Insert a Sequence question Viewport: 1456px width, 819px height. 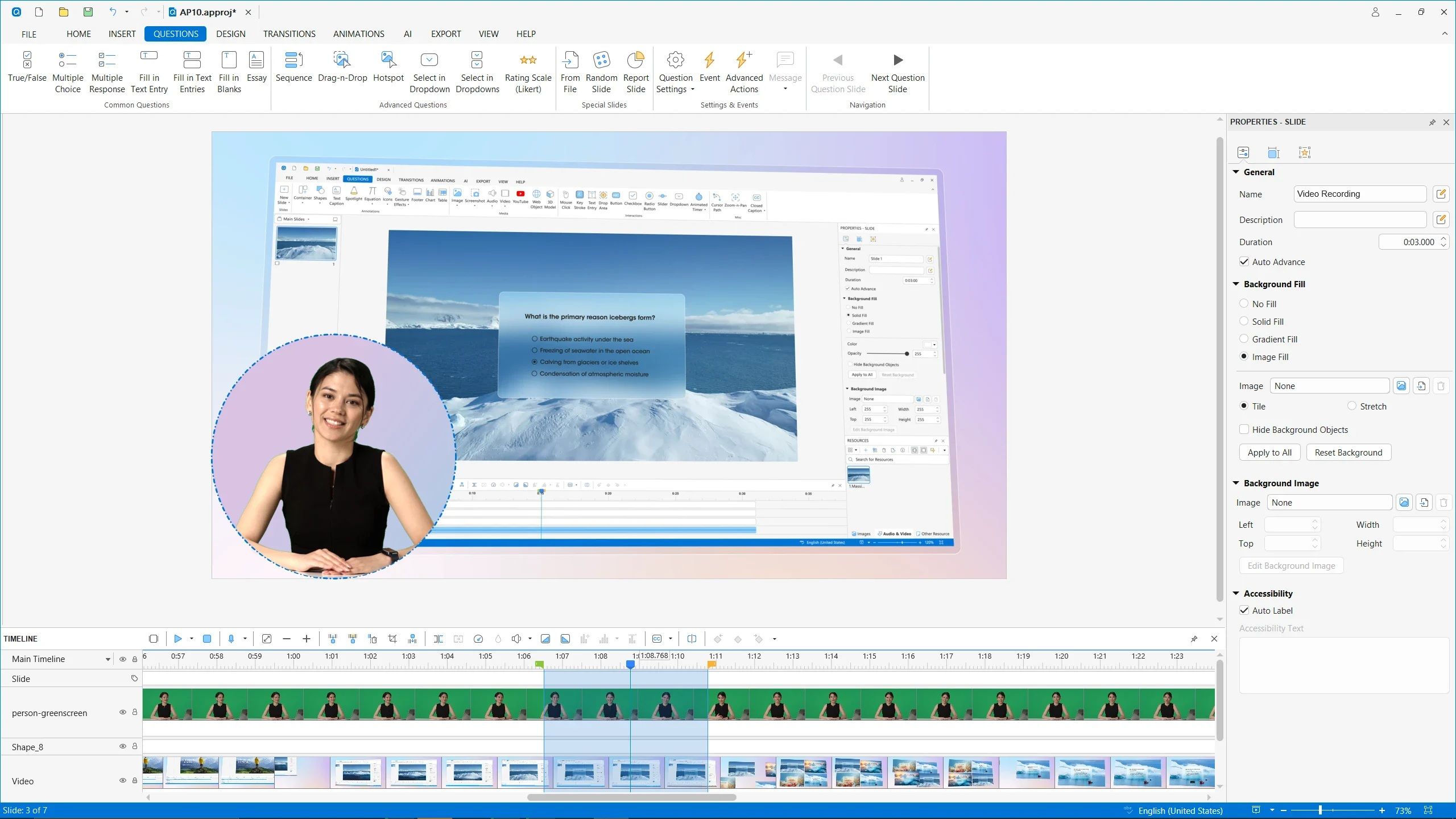293,67
